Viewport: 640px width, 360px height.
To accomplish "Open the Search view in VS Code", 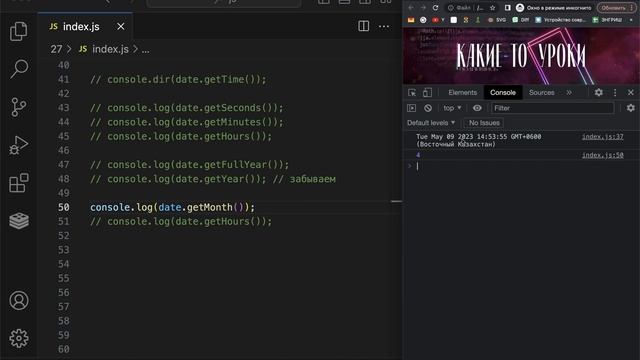I will pos(19,69).
